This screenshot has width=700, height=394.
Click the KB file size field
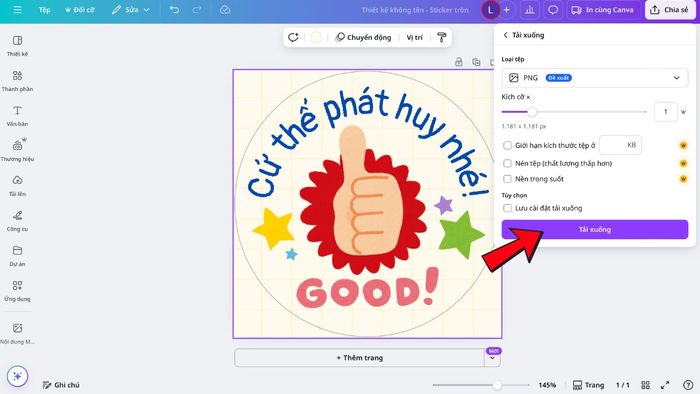621,145
